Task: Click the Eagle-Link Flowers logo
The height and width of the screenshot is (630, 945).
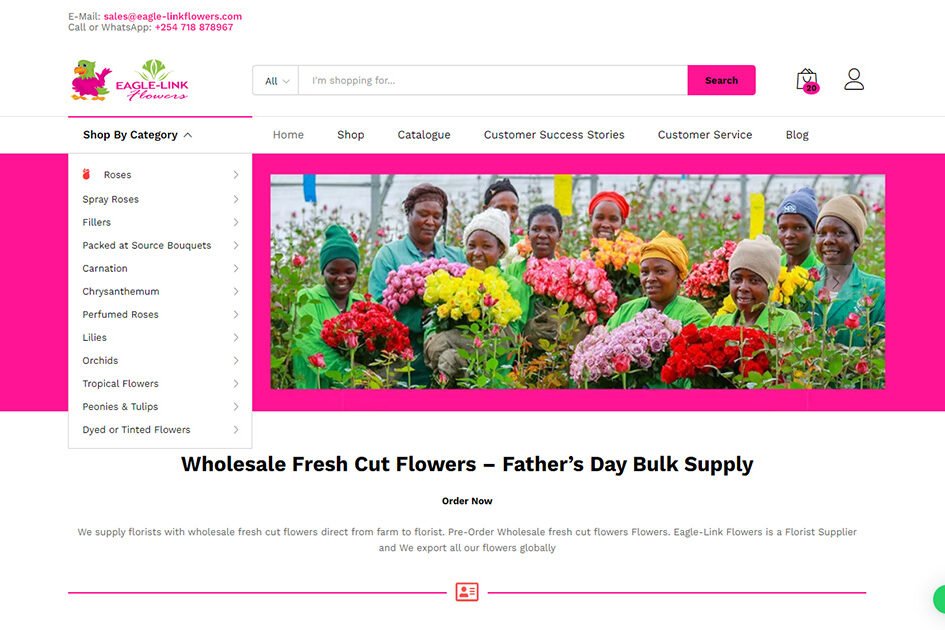Action: (130, 80)
